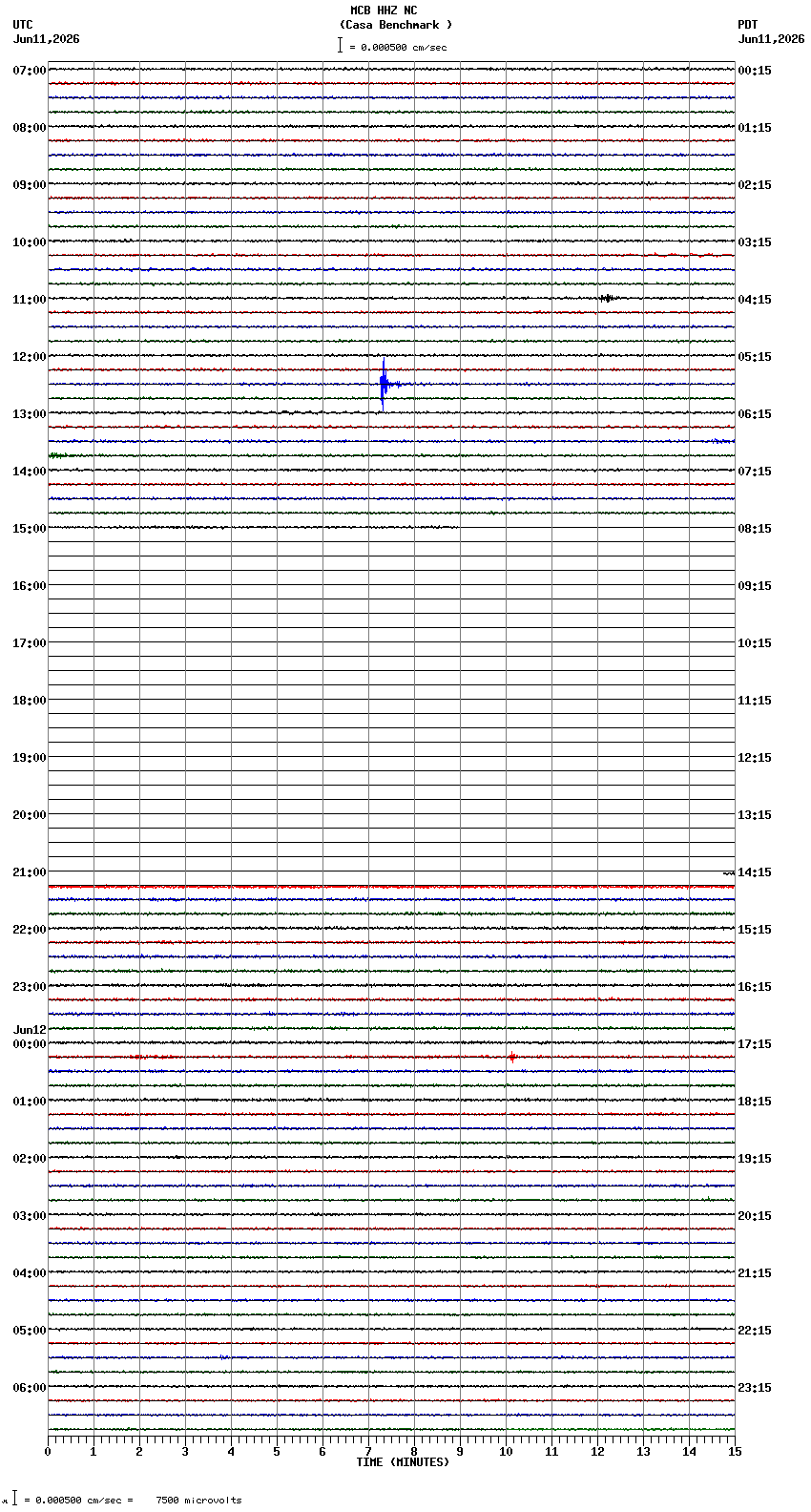Click the Jun12 date label on left
Screen dimensions: 811x1512
click(30, 1030)
